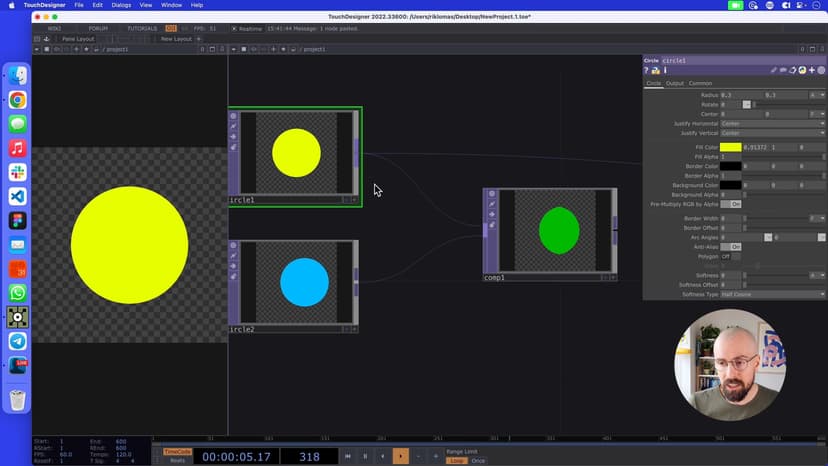Screen dimensions: 828x466
Task: Open WhatsApp from the dock
Action: pyautogui.click(x=18, y=293)
